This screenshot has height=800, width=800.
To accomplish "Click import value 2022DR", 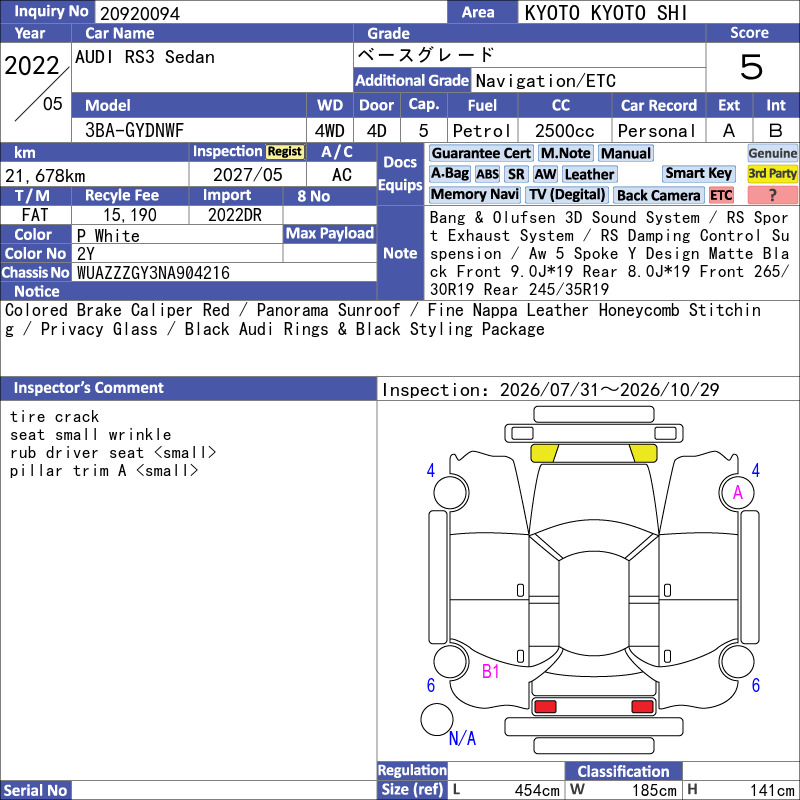I will [235, 215].
